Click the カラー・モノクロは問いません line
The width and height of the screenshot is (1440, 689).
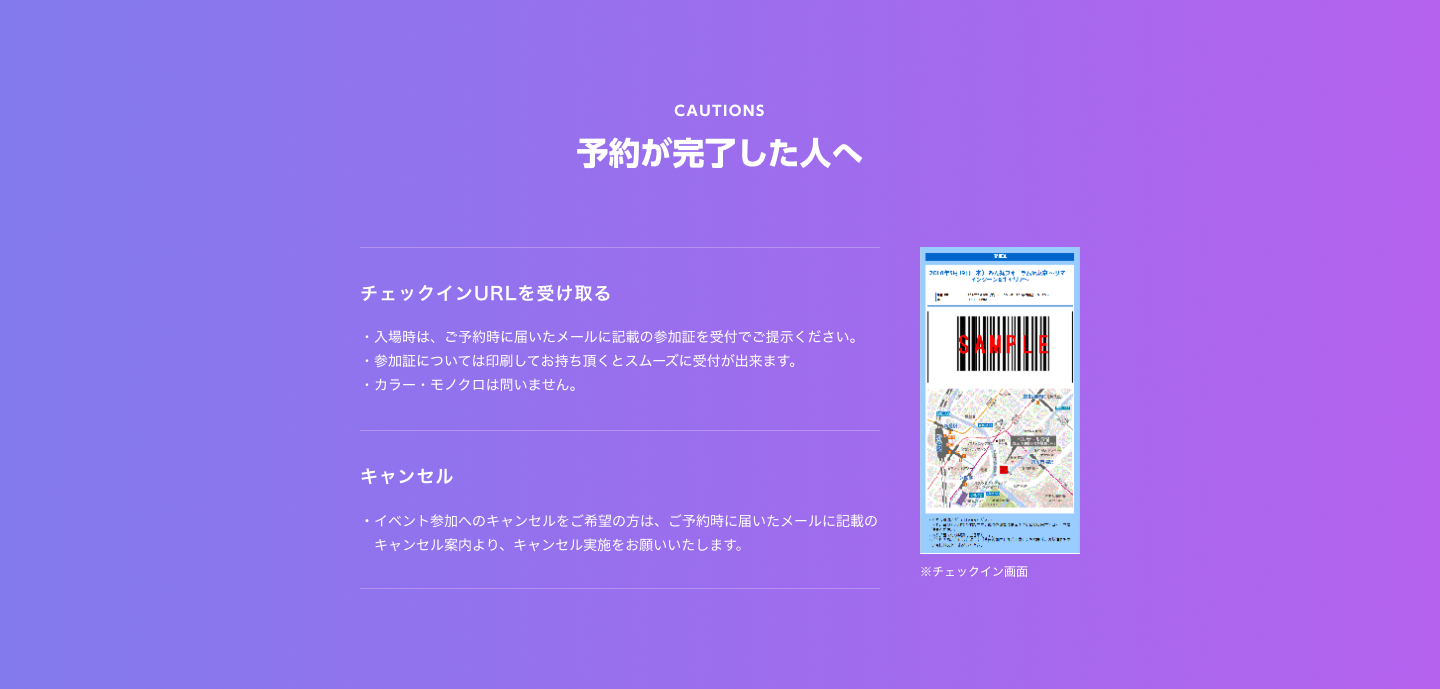(x=470, y=385)
